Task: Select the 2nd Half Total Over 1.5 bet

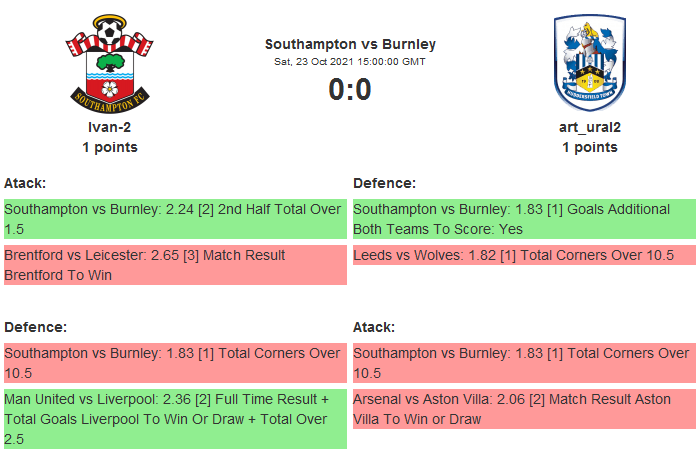Action: 175,219
